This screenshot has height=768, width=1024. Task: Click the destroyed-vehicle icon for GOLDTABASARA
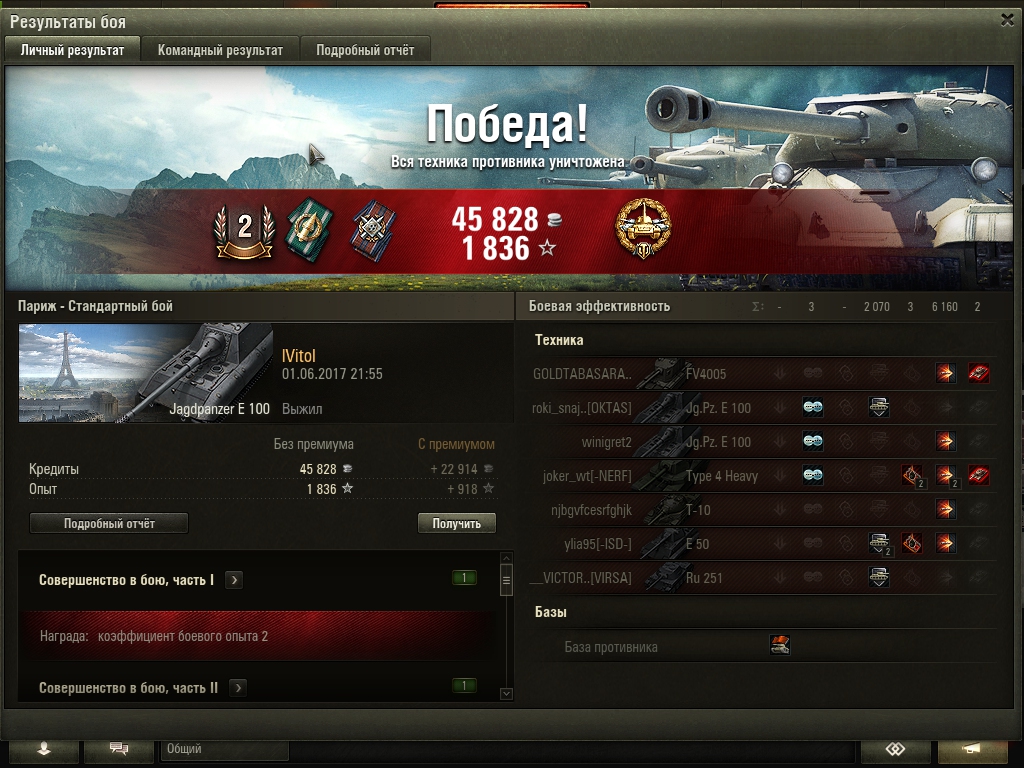978,374
